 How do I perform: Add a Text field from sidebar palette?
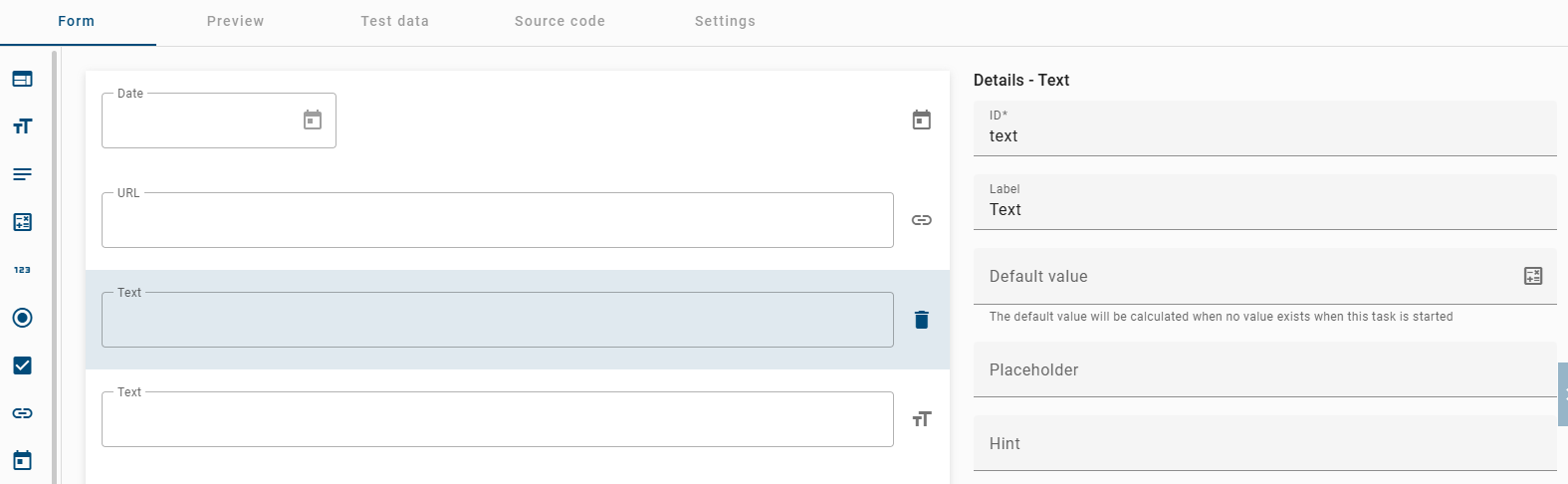point(22,126)
